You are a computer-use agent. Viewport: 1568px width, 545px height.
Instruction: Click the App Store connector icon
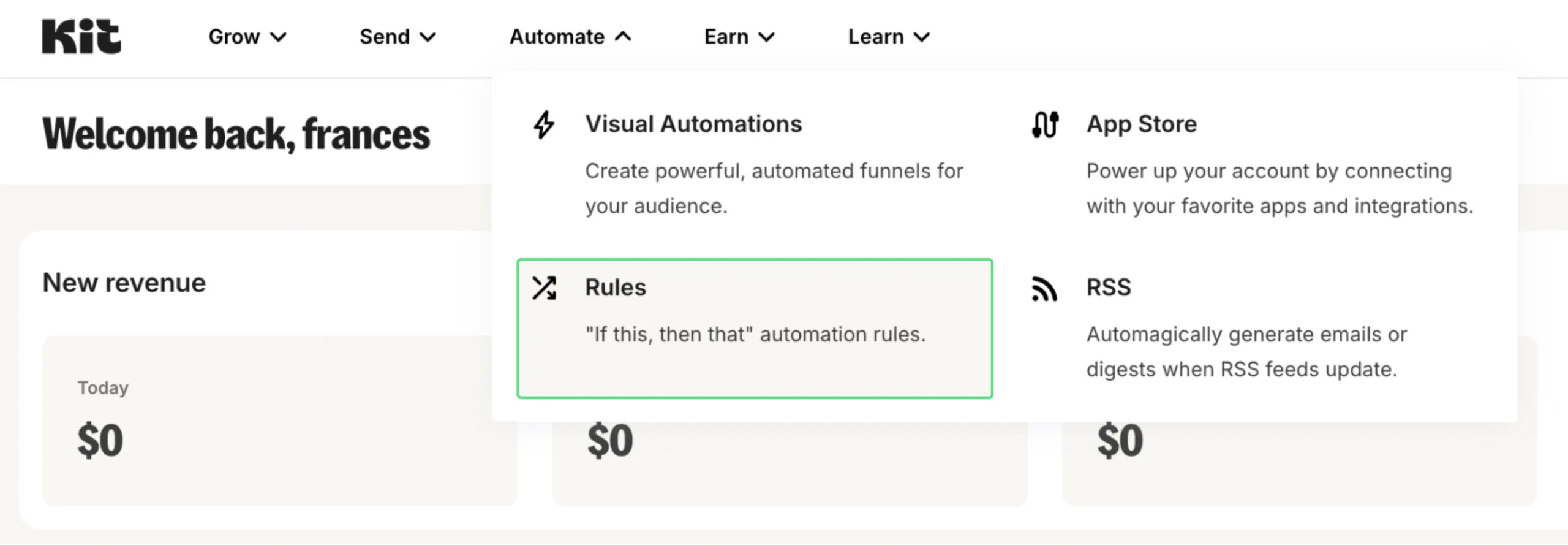coord(1045,124)
